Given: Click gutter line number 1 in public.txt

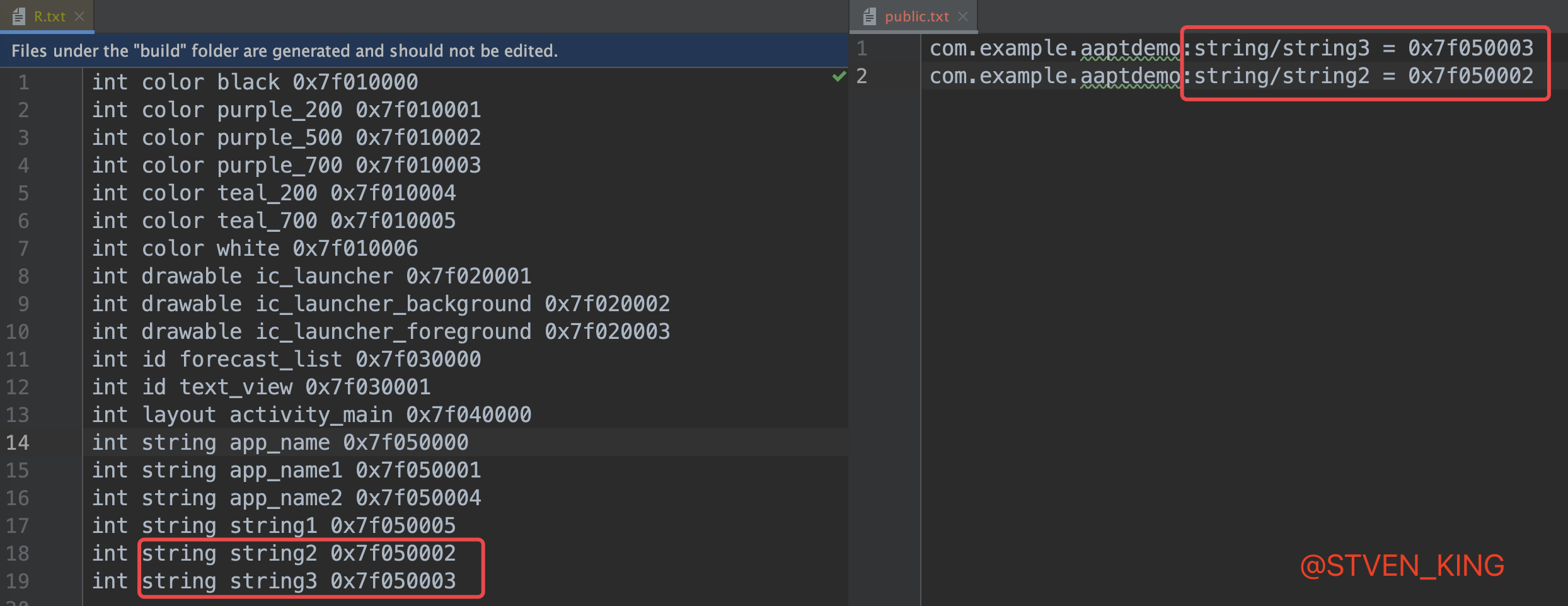Looking at the screenshot, I should point(862,48).
